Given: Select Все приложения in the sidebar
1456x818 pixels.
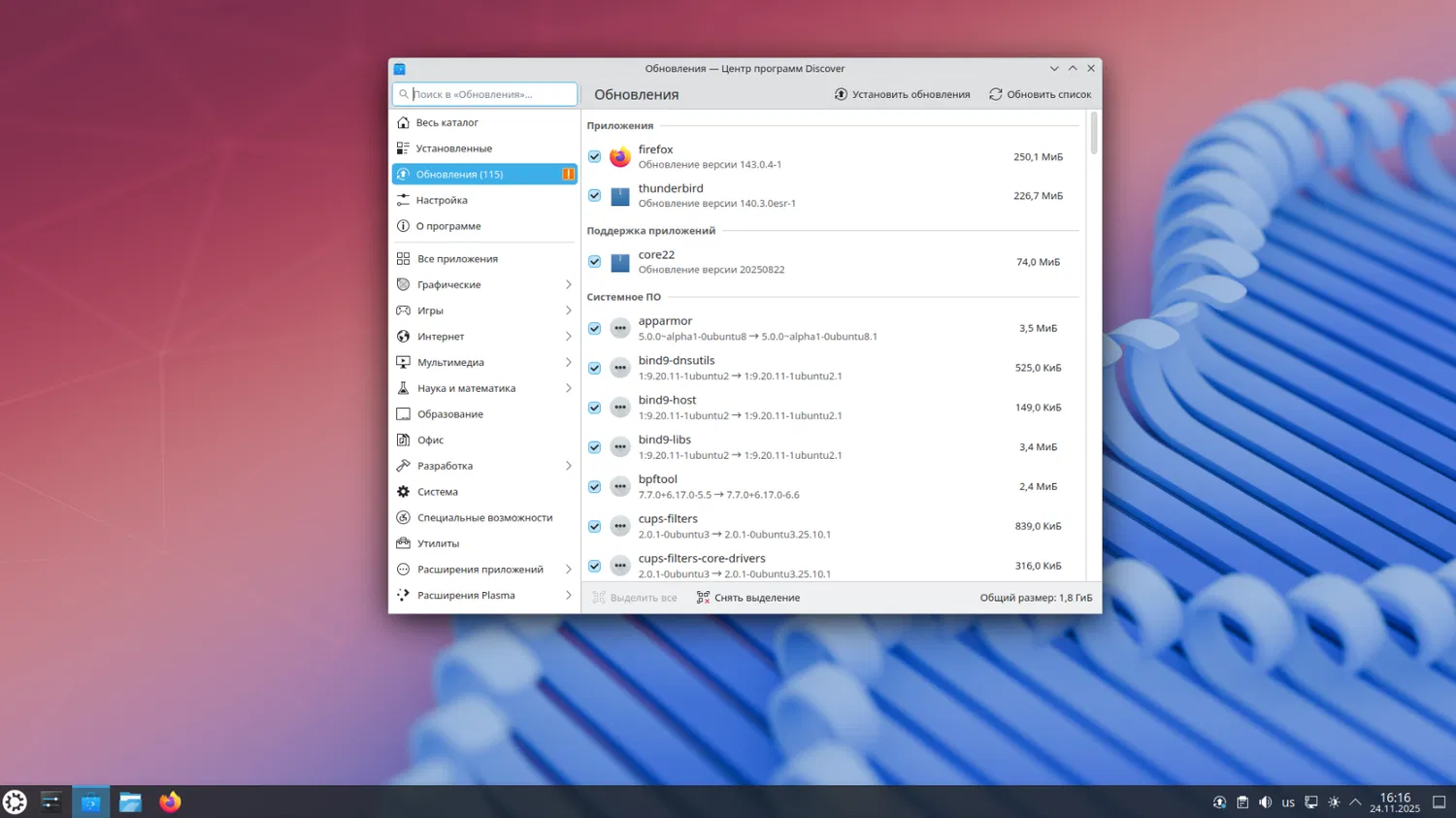Looking at the screenshot, I should tap(484, 259).
